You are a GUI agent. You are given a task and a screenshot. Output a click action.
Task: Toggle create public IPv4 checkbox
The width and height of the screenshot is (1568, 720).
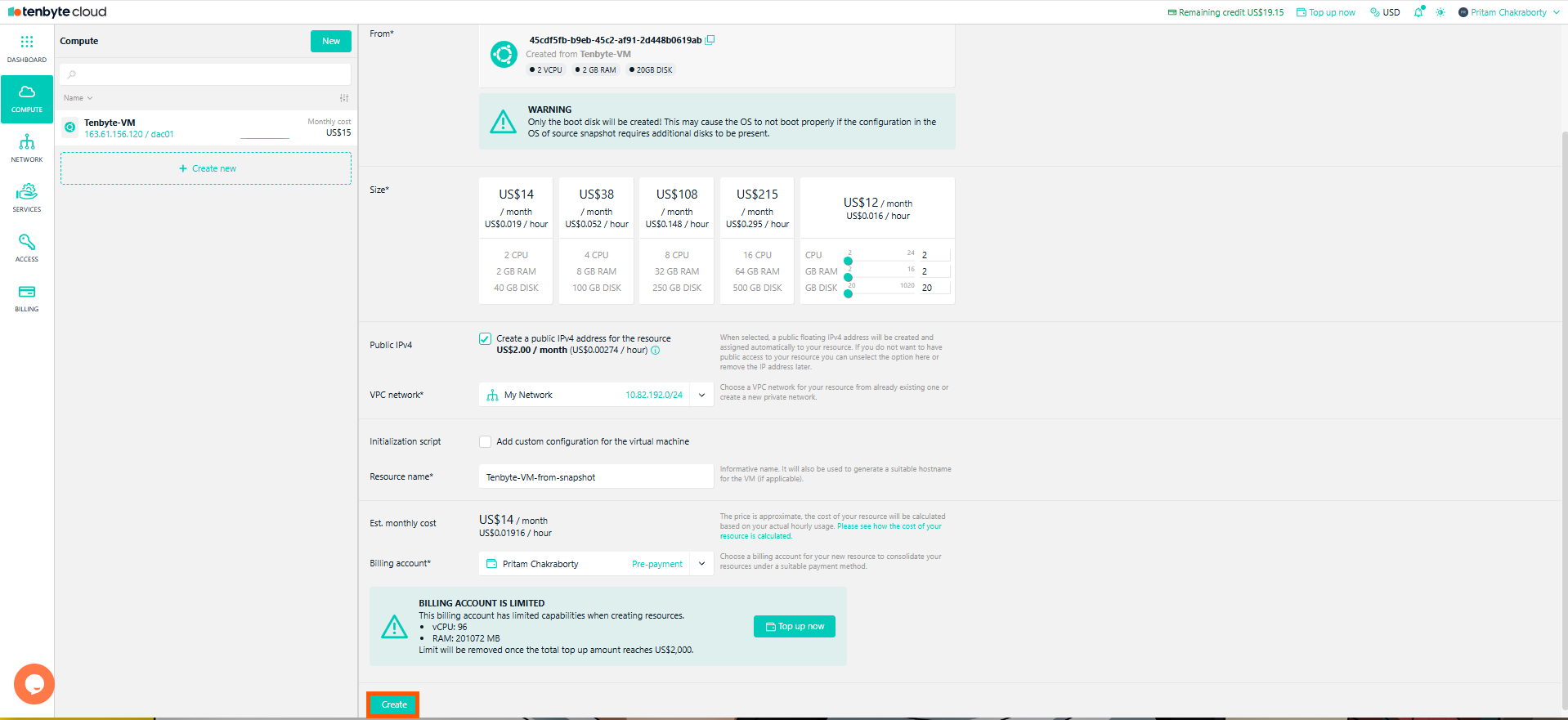485,338
